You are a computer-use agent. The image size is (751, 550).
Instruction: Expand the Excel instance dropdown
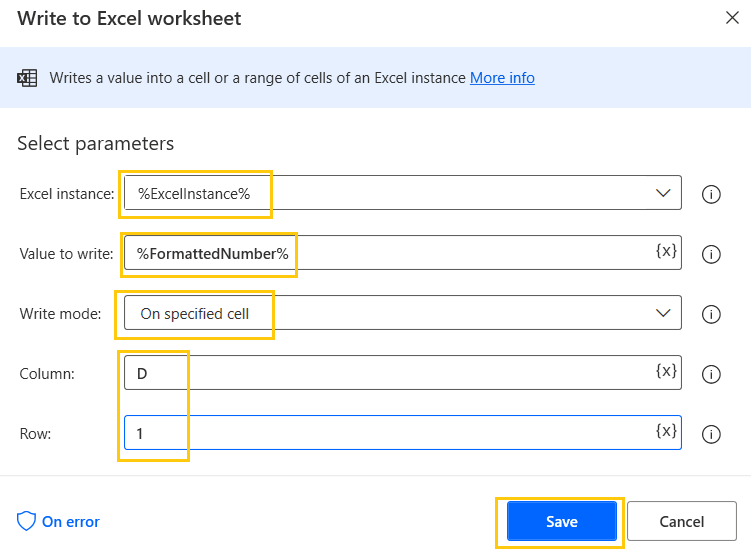click(x=663, y=193)
